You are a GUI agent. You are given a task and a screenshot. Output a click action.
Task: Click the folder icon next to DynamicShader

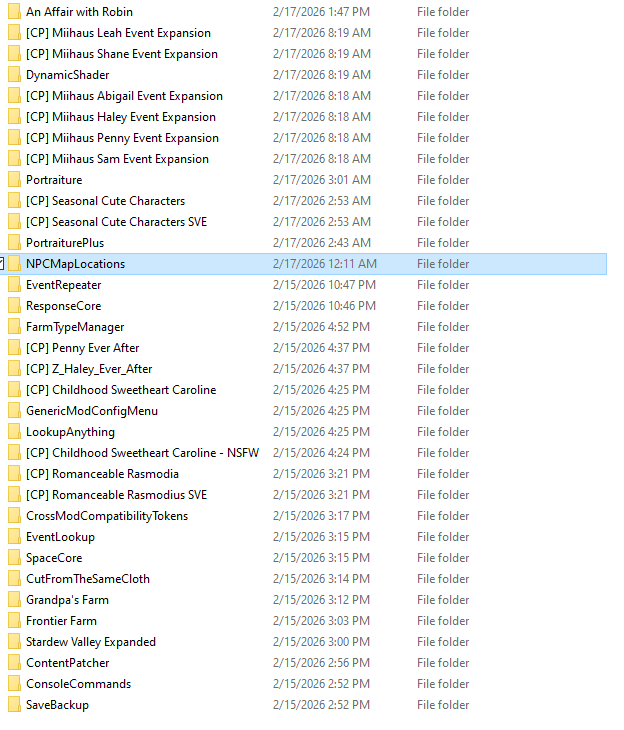(x=14, y=74)
